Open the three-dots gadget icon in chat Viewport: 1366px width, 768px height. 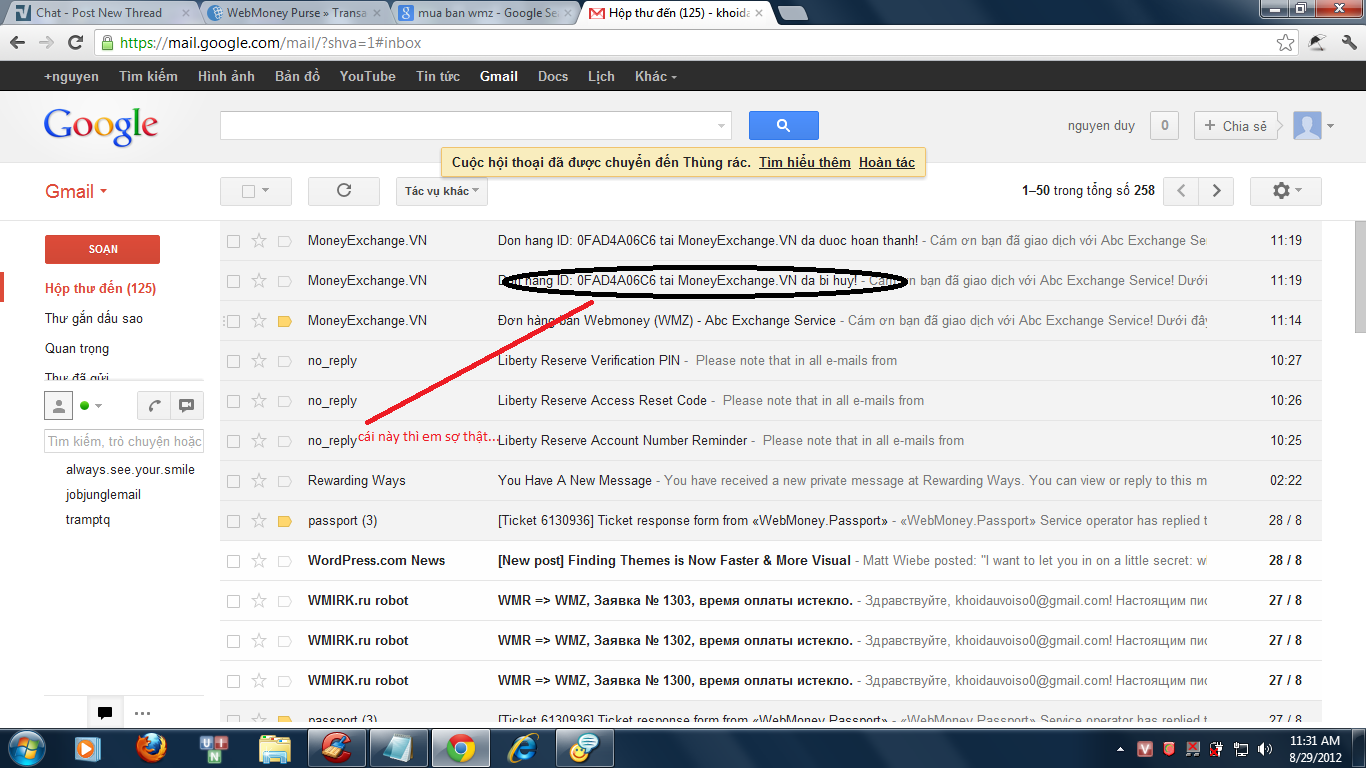(x=142, y=713)
